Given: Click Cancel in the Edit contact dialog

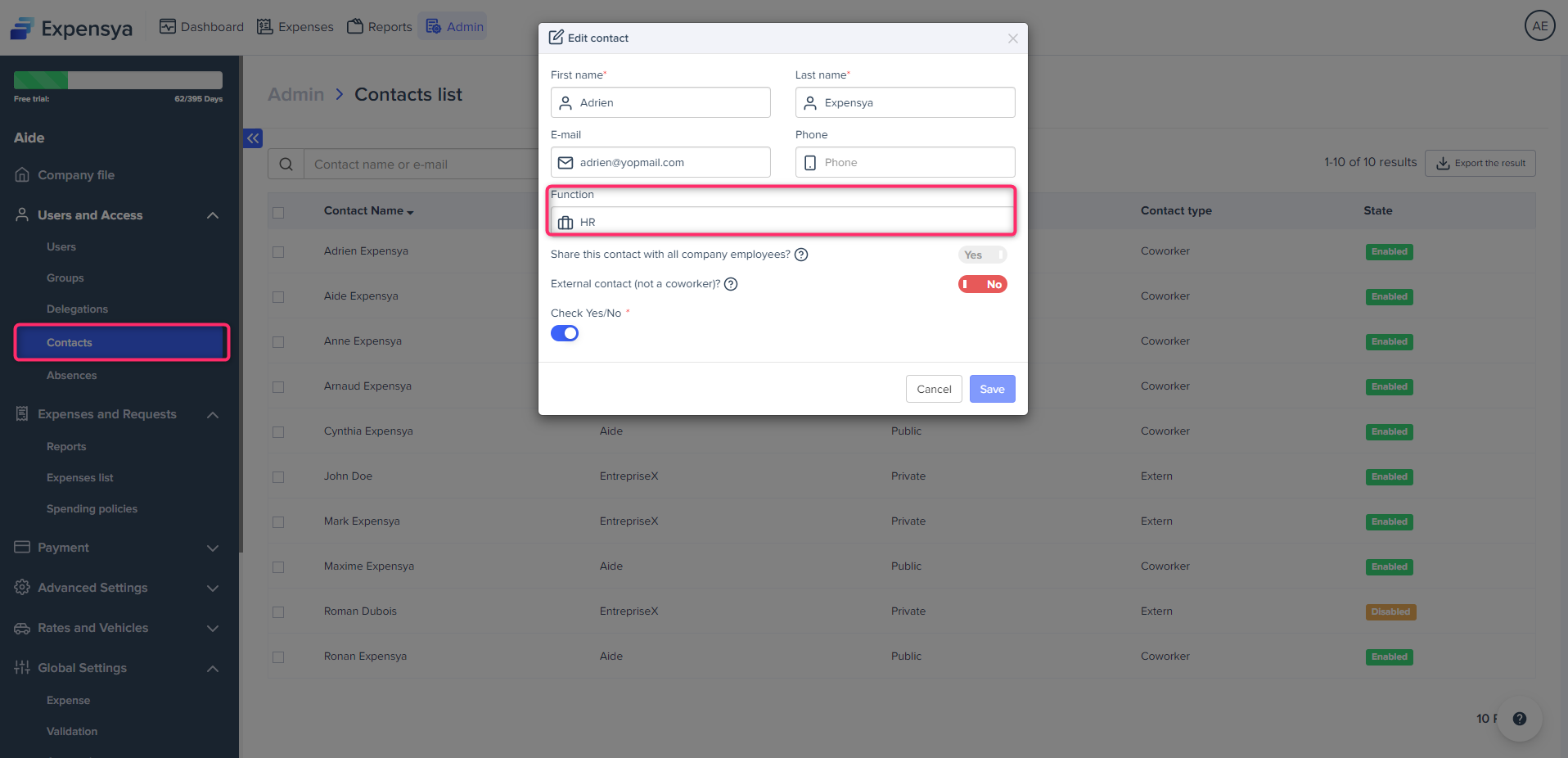Looking at the screenshot, I should (x=933, y=389).
